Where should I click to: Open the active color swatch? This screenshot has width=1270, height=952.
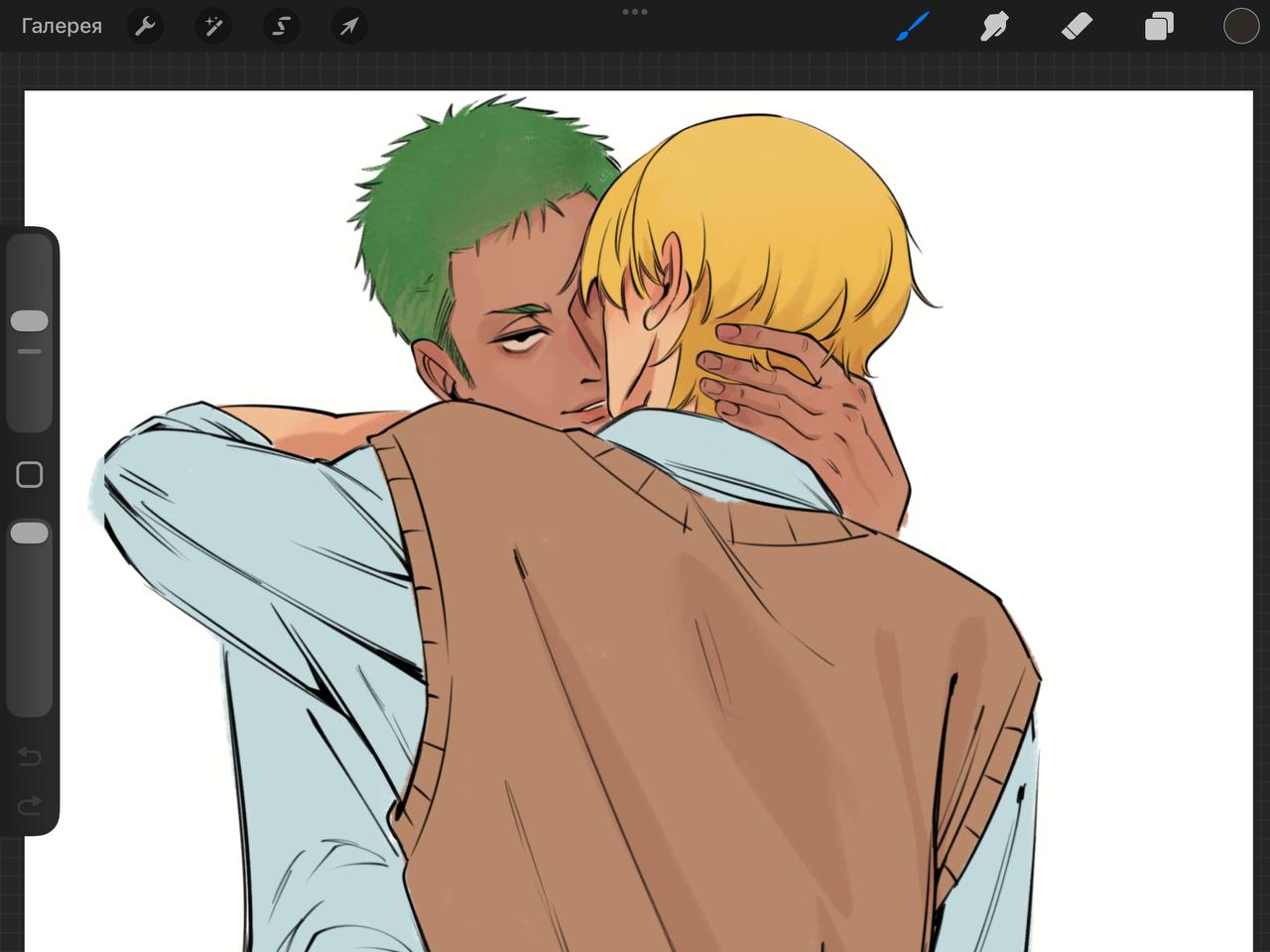click(1241, 26)
